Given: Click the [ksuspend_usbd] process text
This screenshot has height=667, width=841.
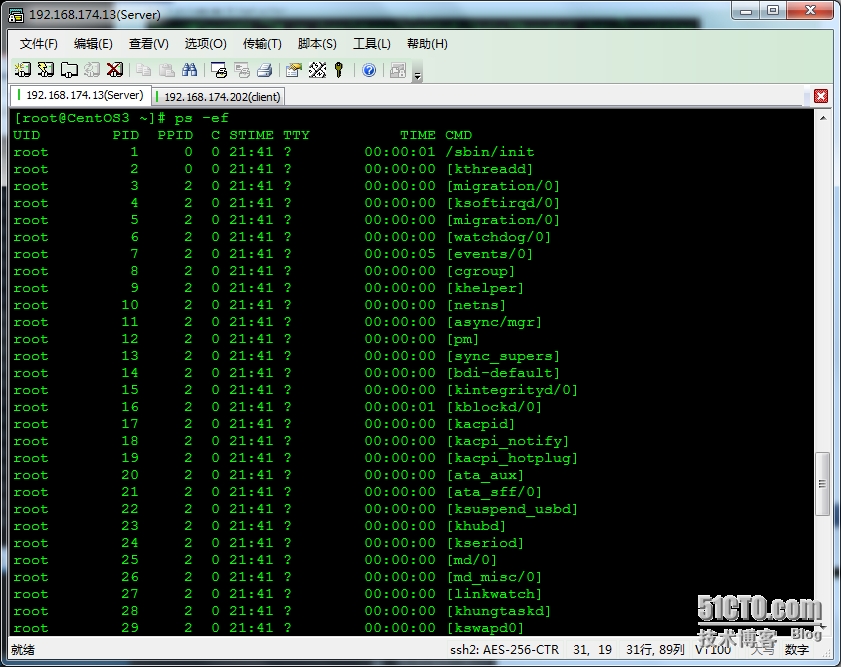Looking at the screenshot, I should 512,509.
